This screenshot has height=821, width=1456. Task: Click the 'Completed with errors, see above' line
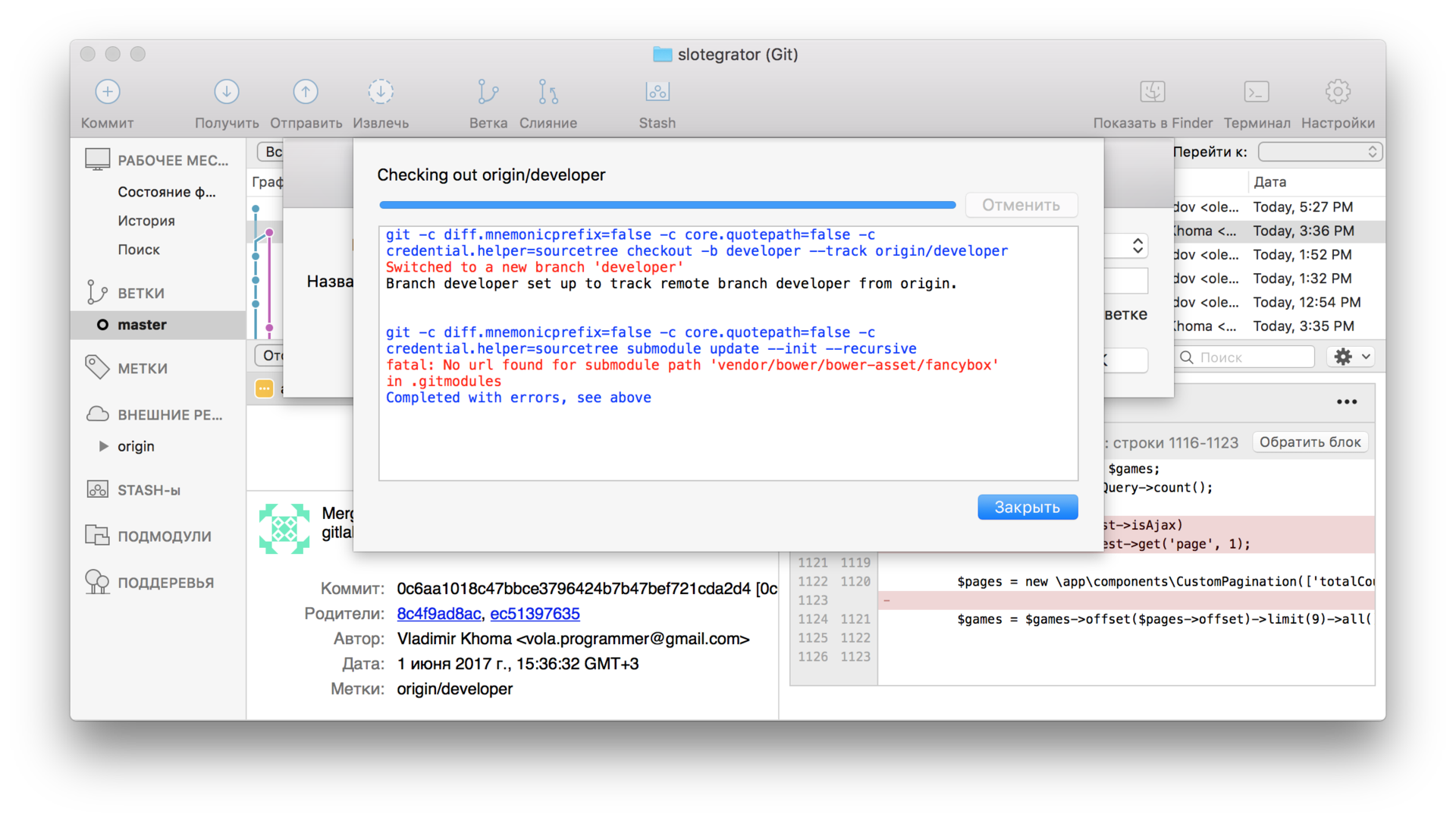pyautogui.click(x=519, y=398)
